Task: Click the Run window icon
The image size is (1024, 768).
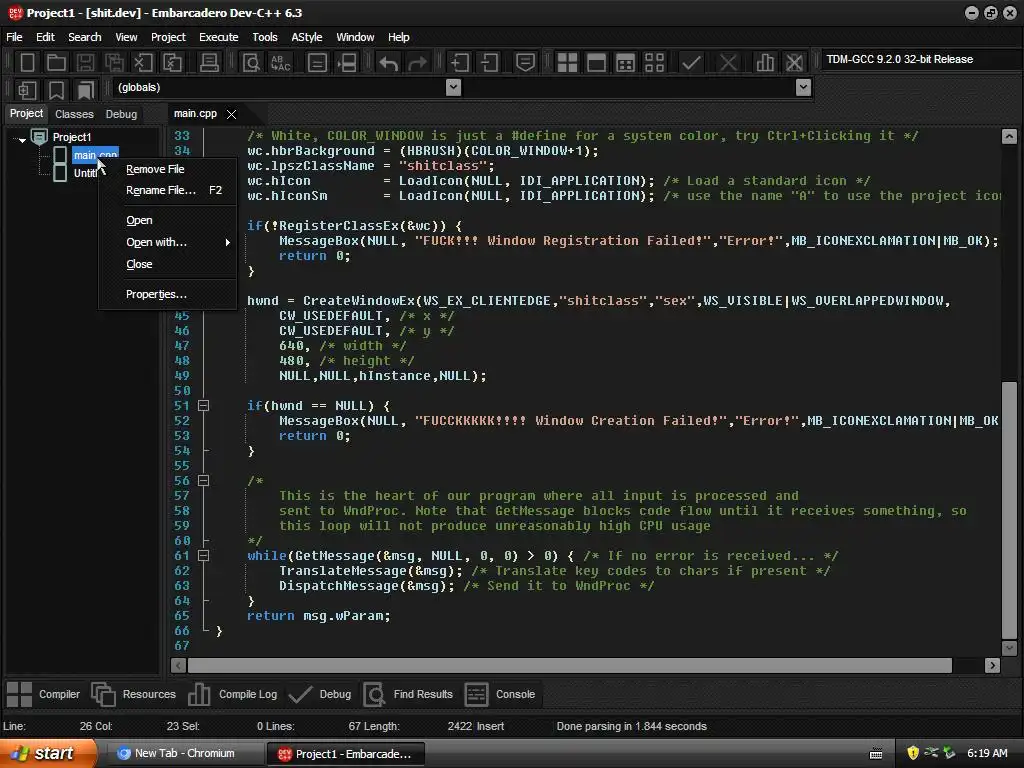Action: click(596, 63)
